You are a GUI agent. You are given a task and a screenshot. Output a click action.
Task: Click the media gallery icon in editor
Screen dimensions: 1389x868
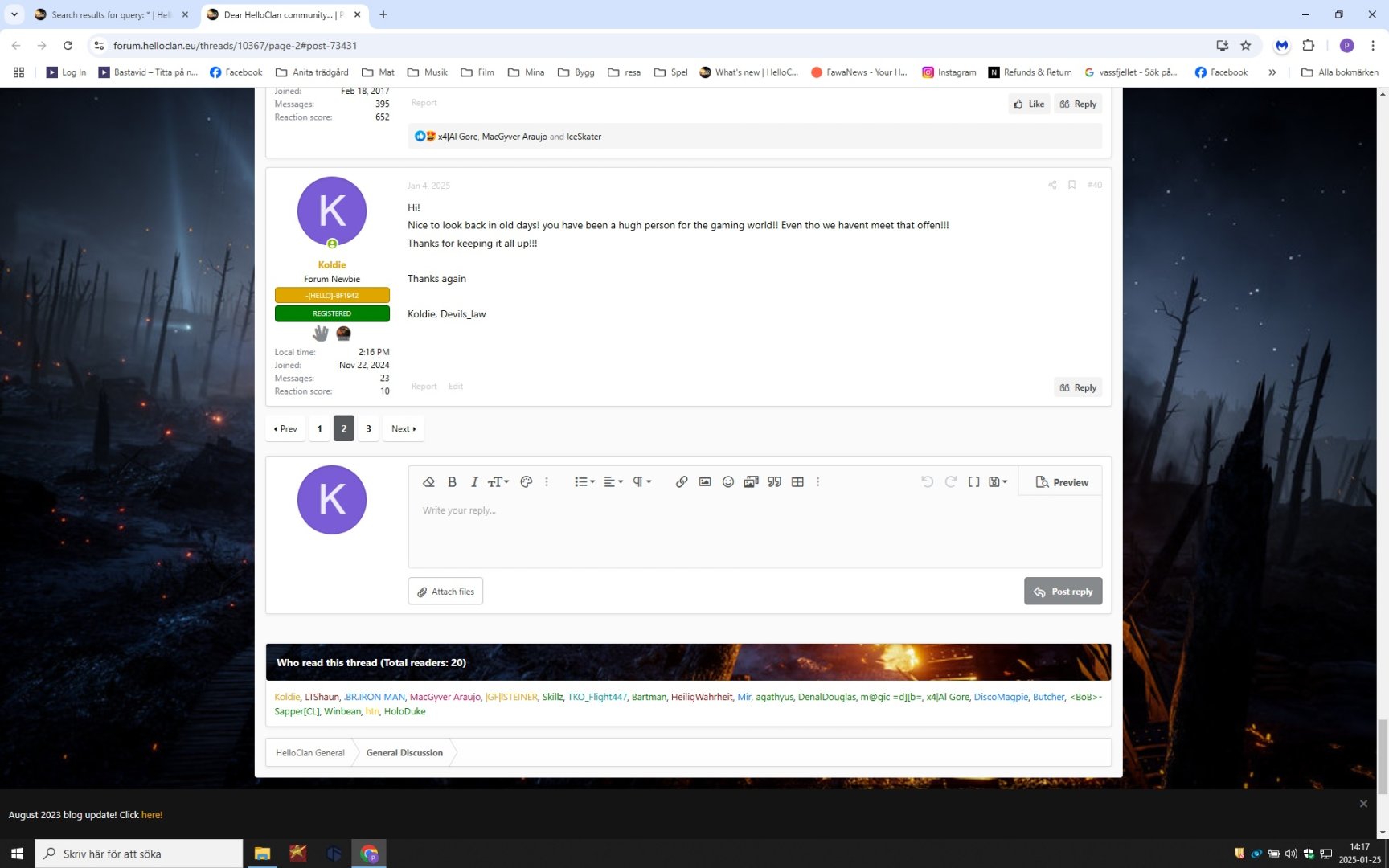tap(751, 482)
